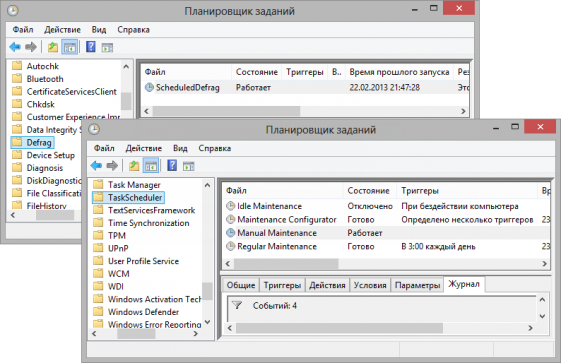
Task: Click the Maintenance Configurator task clock icon
Action: point(230,219)
